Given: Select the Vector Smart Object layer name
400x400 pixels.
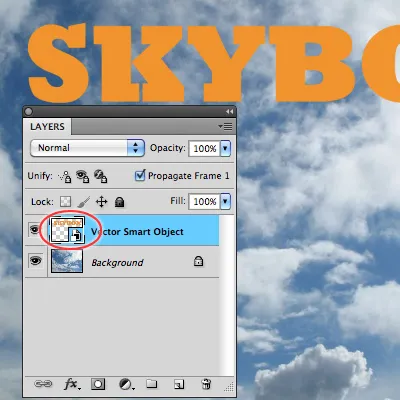Looking at the screenshot, I should pyautogui.click(x=137, y=232).
